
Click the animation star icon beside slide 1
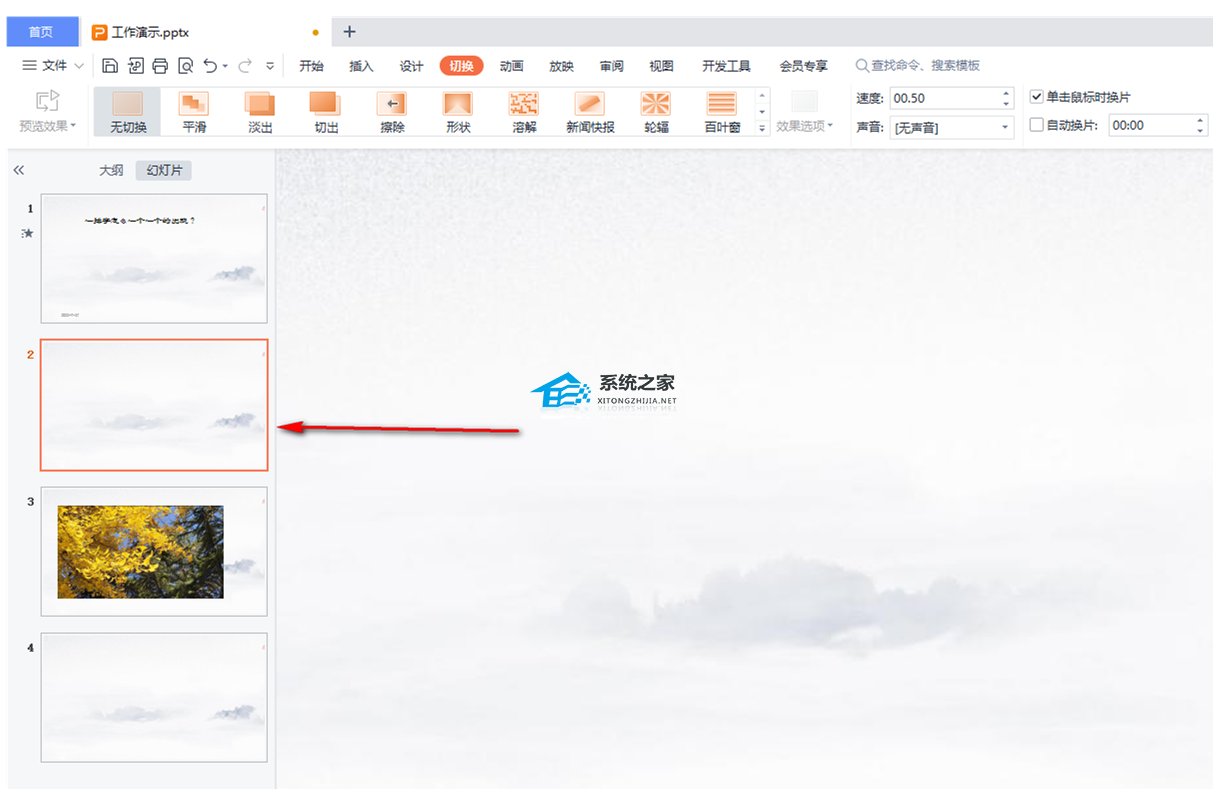click(x=28, y=233)
